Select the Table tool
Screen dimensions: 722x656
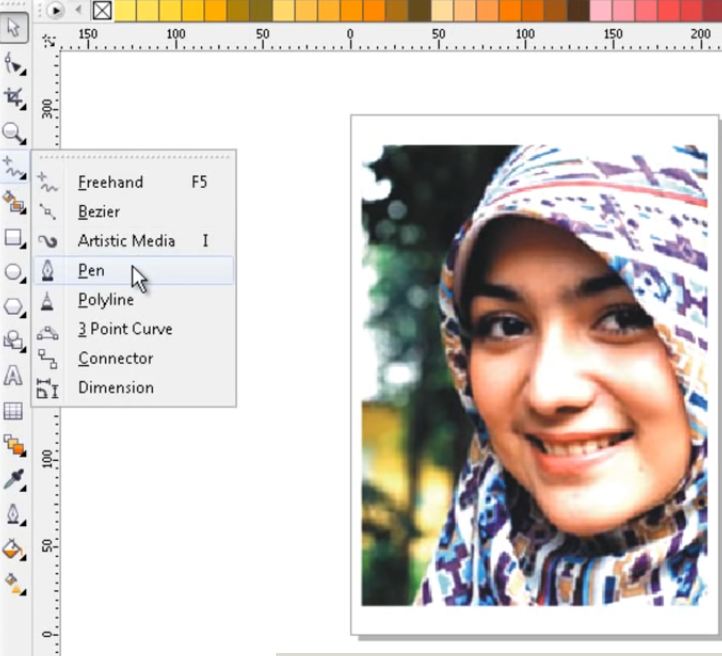14,411
